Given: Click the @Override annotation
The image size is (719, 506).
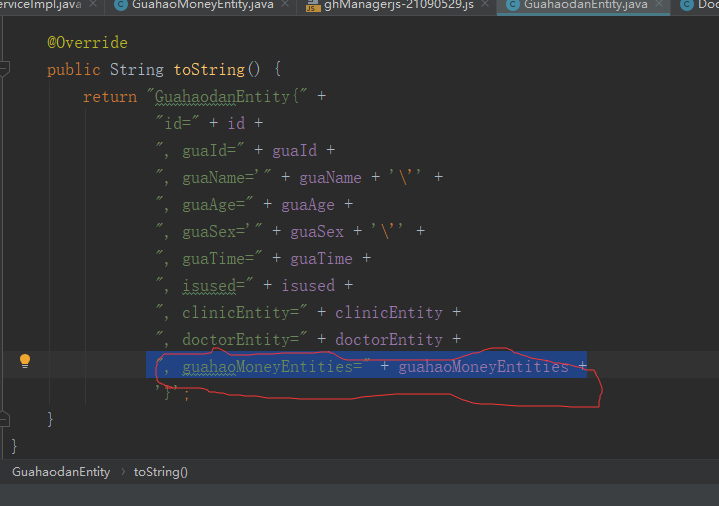Looking at the screenshot, I should 87,43.
